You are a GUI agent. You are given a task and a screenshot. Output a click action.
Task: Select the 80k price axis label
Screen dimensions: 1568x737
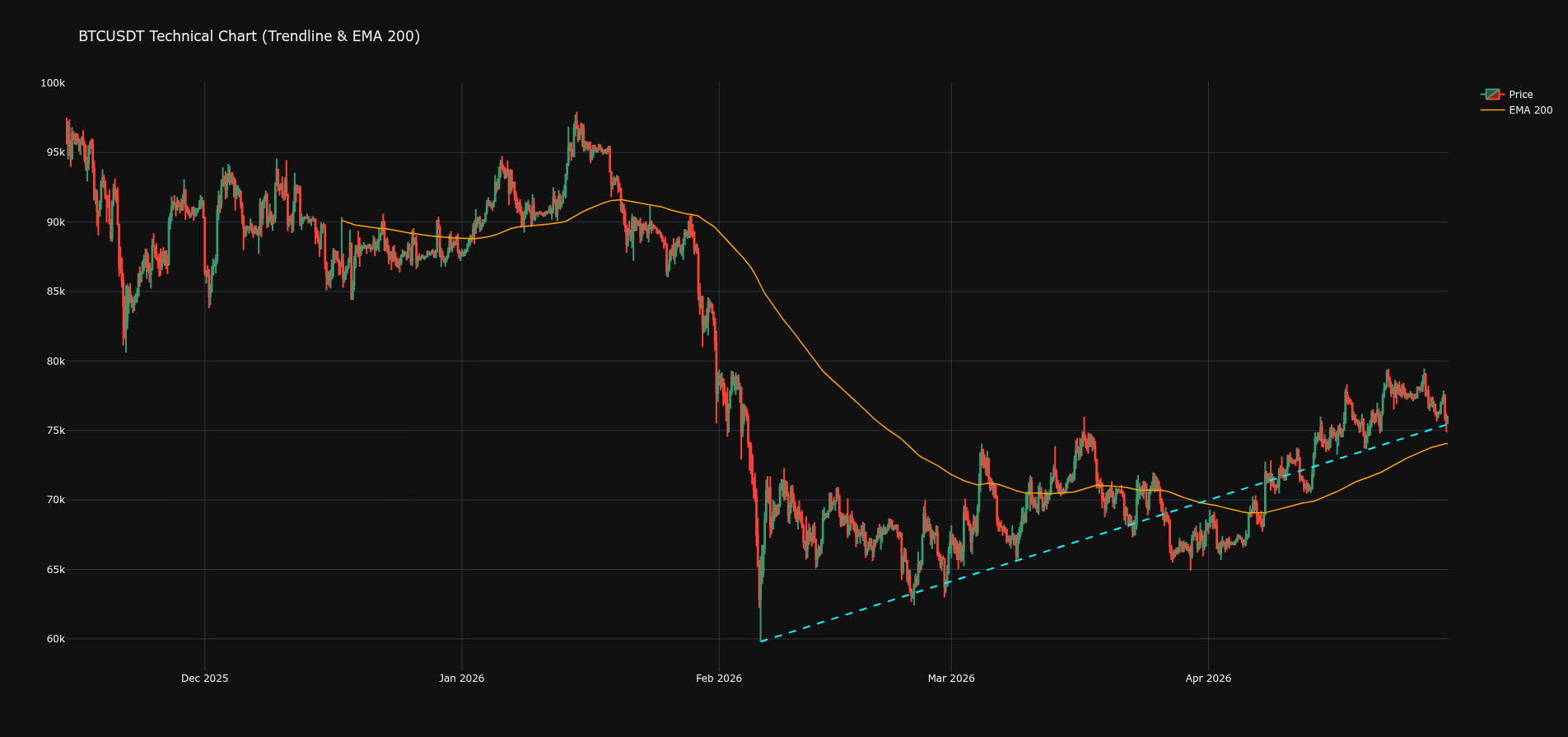pos(54,361)
